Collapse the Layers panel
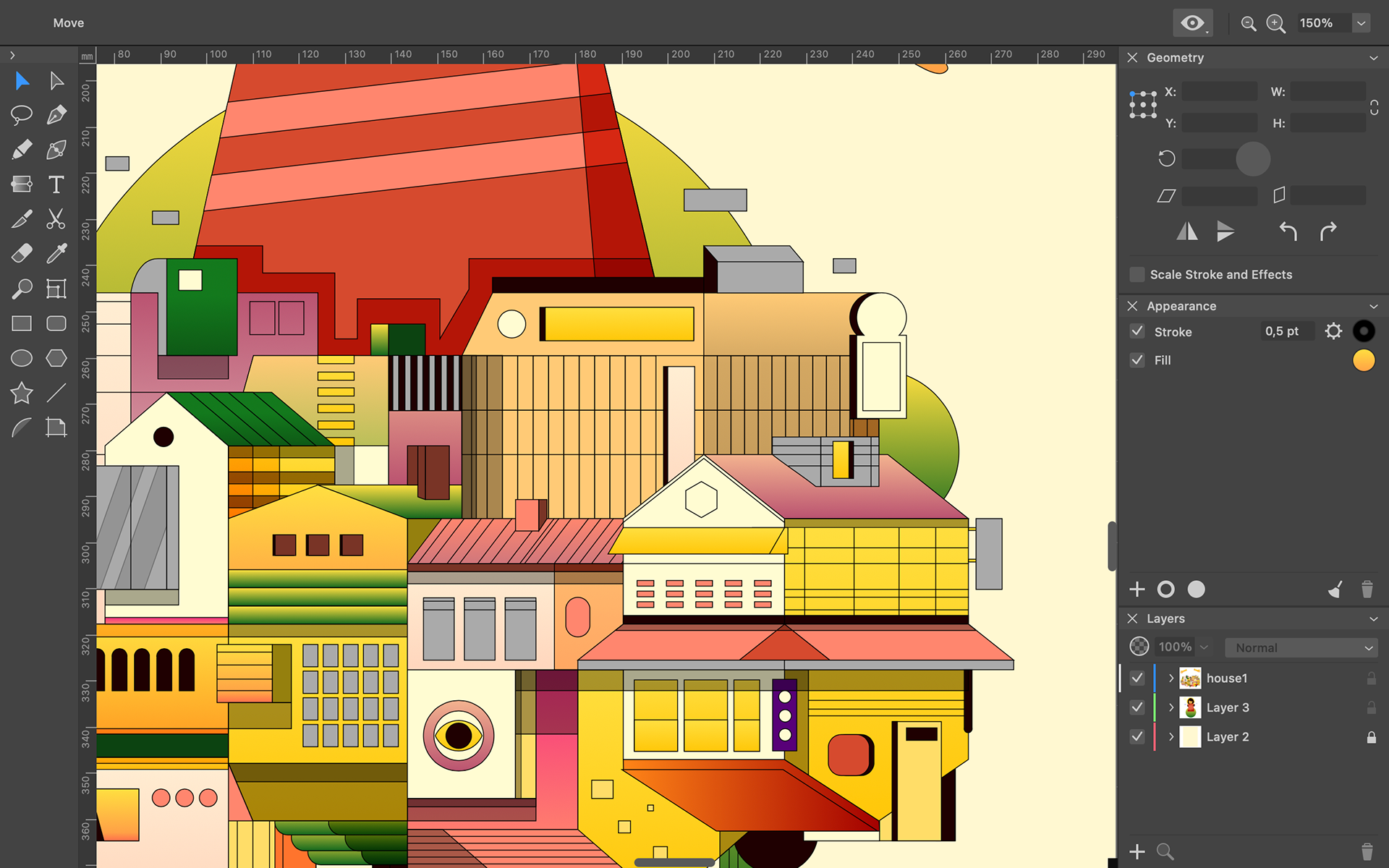 click(x=1374, y=618)
